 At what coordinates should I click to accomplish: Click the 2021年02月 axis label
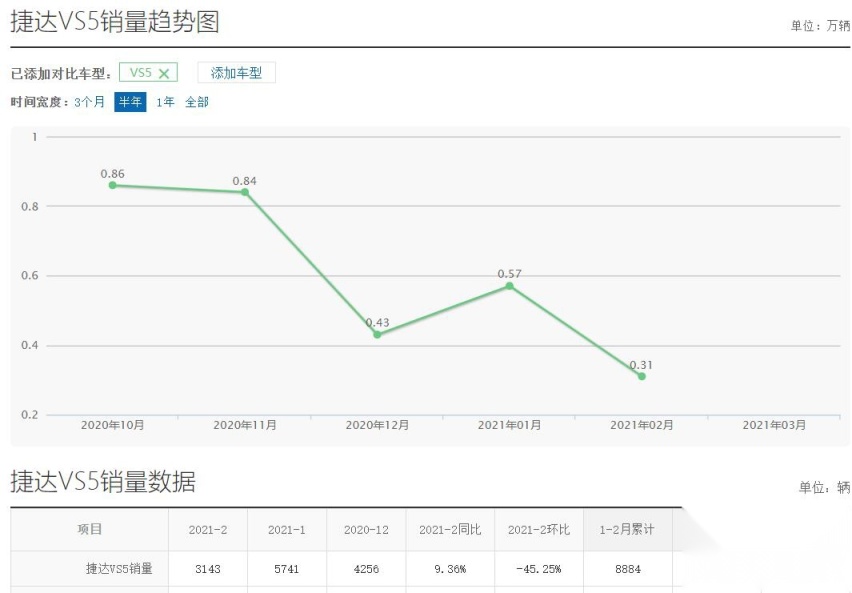point(642,425)
